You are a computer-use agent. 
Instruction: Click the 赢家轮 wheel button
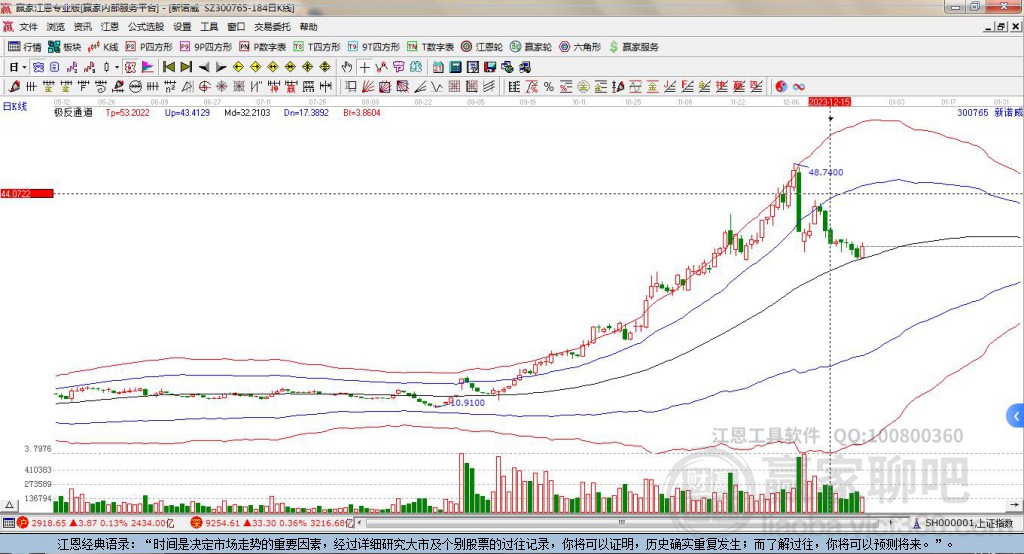[x=530, y=47]
